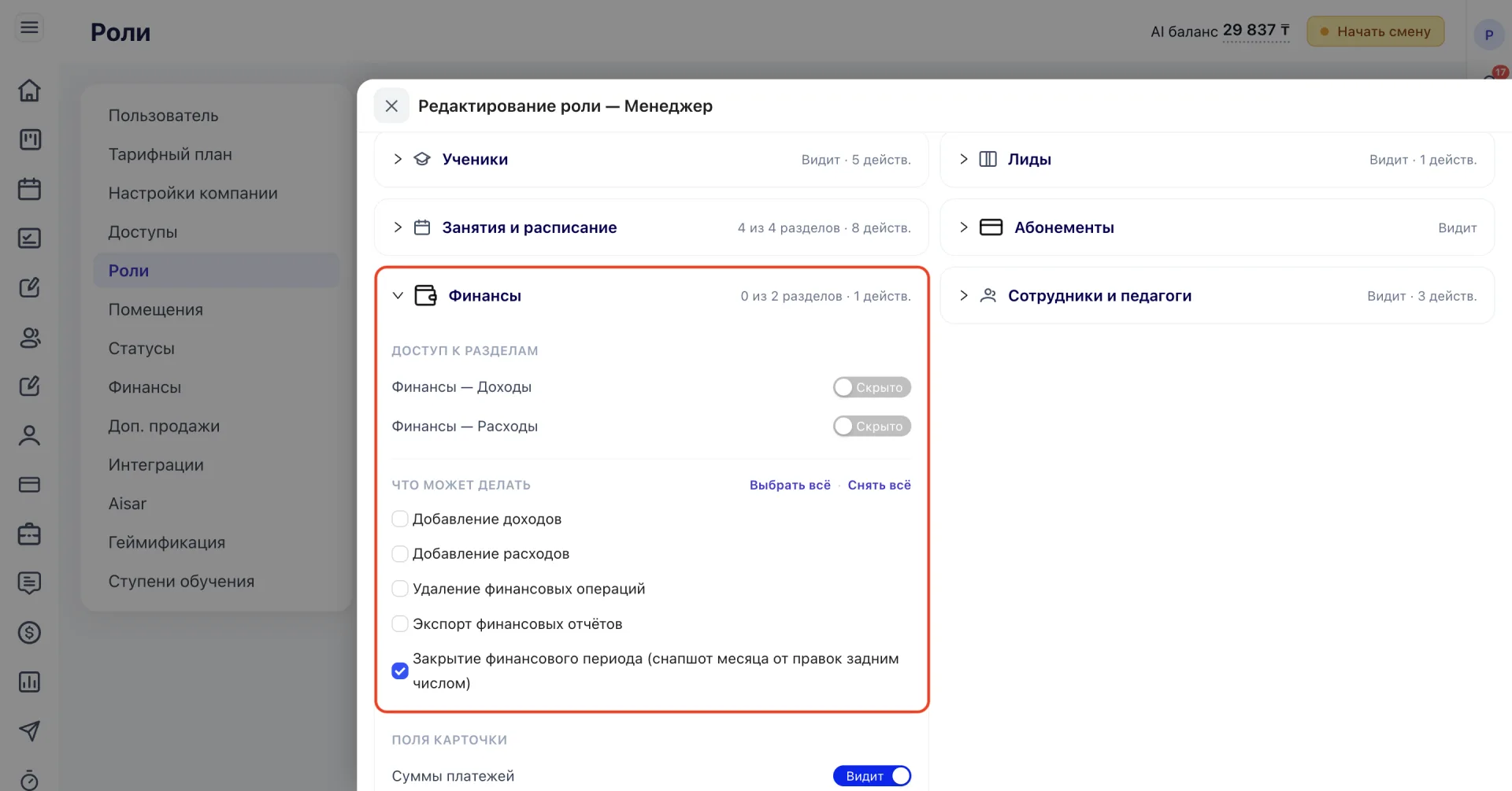Viewport: 1512px width, 791px height.
Task: Open Aisar menu item
Action: point(217,504)
